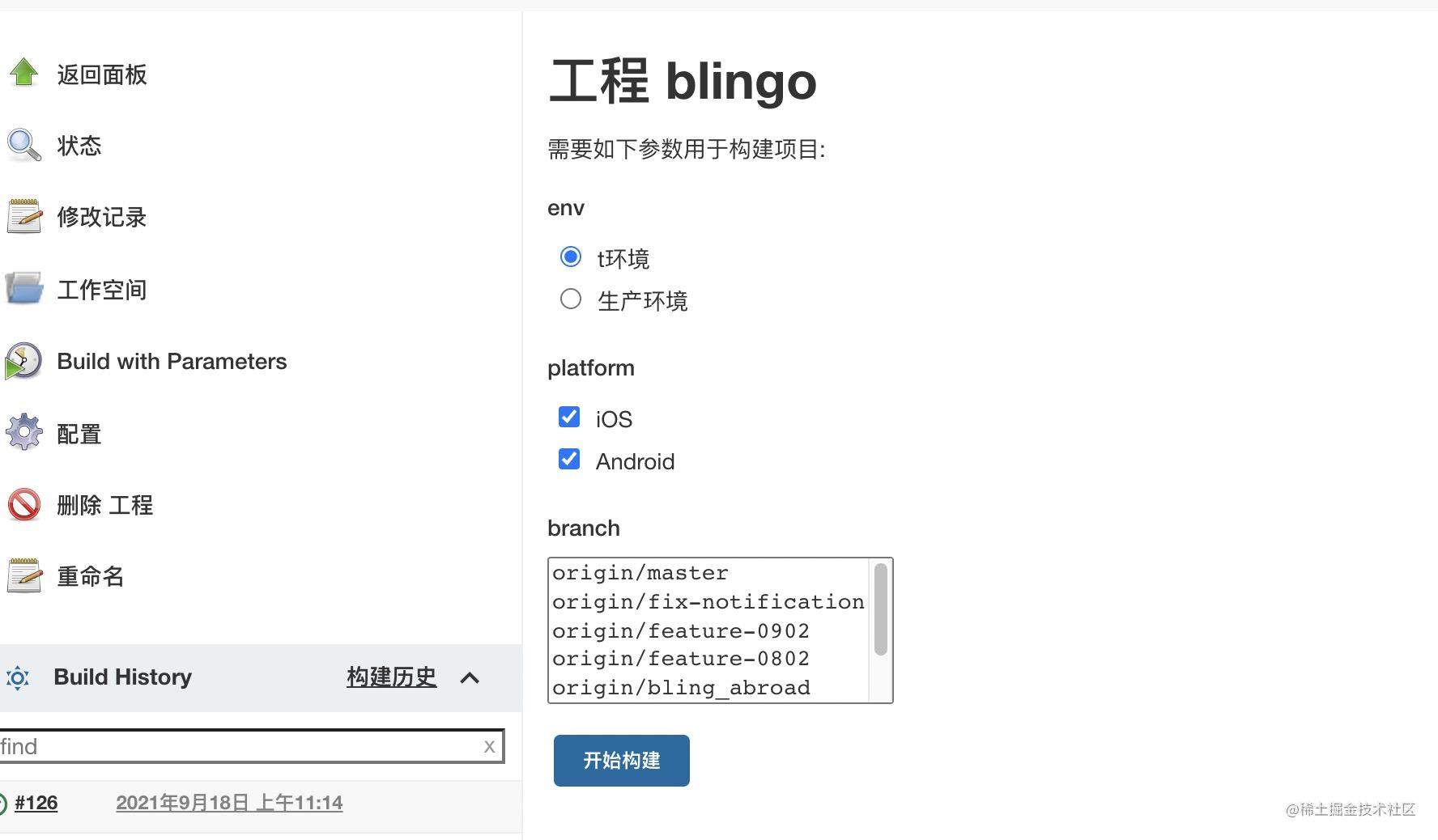Click the red prohibited 删除 工程 icon
The height and width of the screenshot is (840, 1438).
tap(24, 505)
